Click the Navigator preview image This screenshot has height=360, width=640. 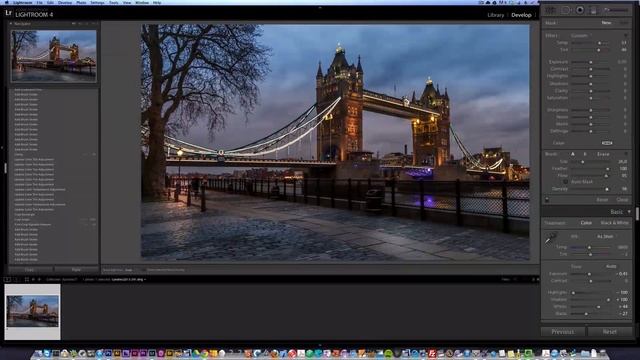point(54,56)
